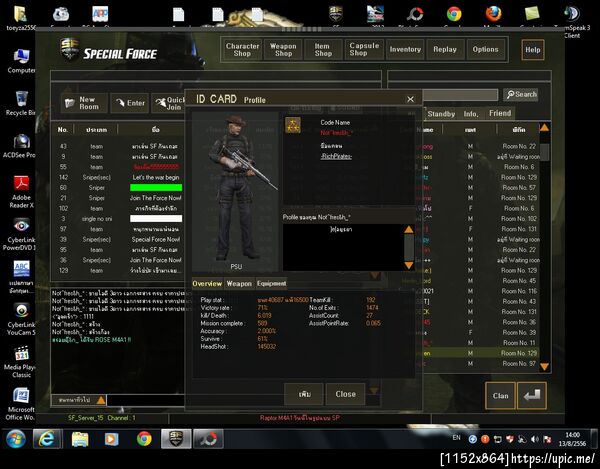Open the CyberLink YouCam desktop icon
This screenshot has width=600, height=469.
[x=21, y=319]
